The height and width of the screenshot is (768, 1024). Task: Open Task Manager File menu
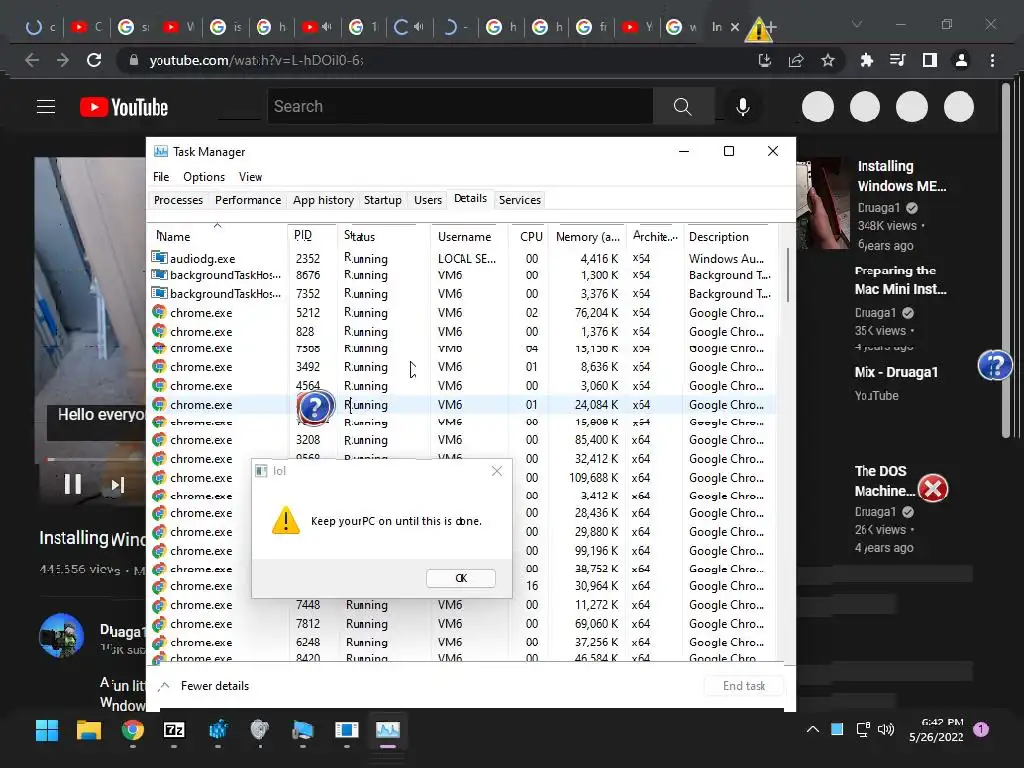[x=161, y=177]
